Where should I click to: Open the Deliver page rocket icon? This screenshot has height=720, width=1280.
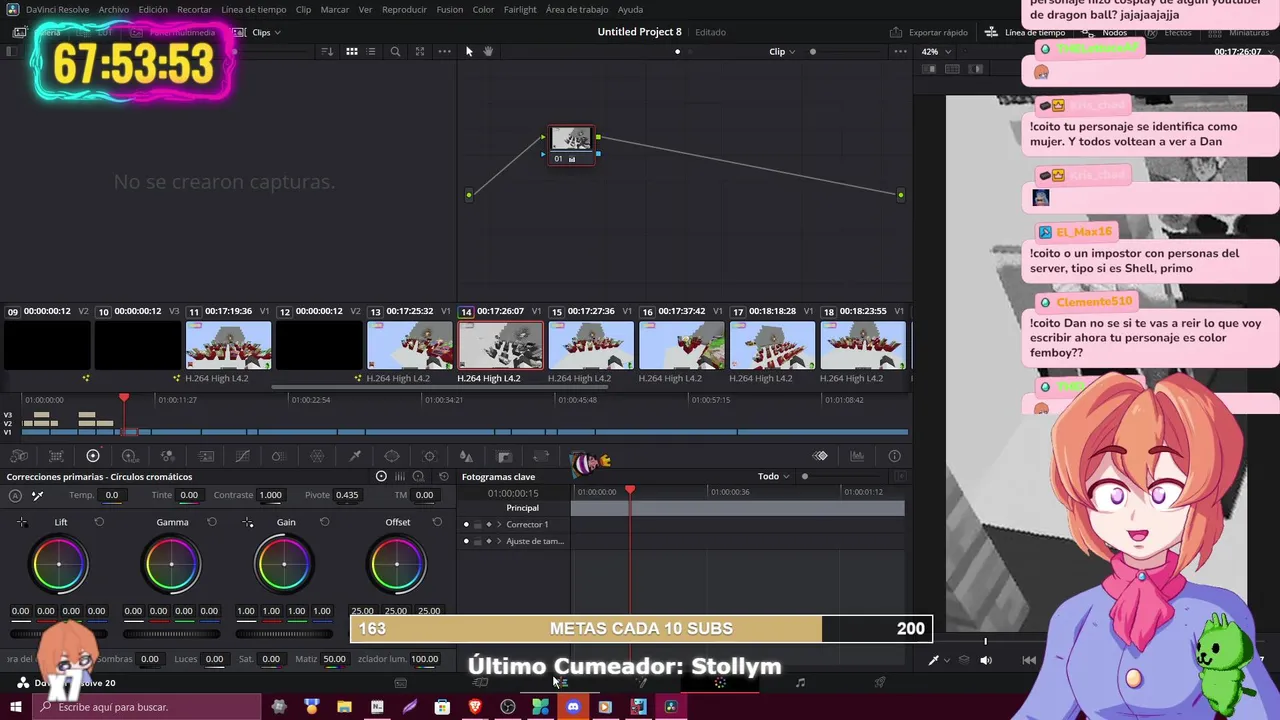tap(880, 683)
